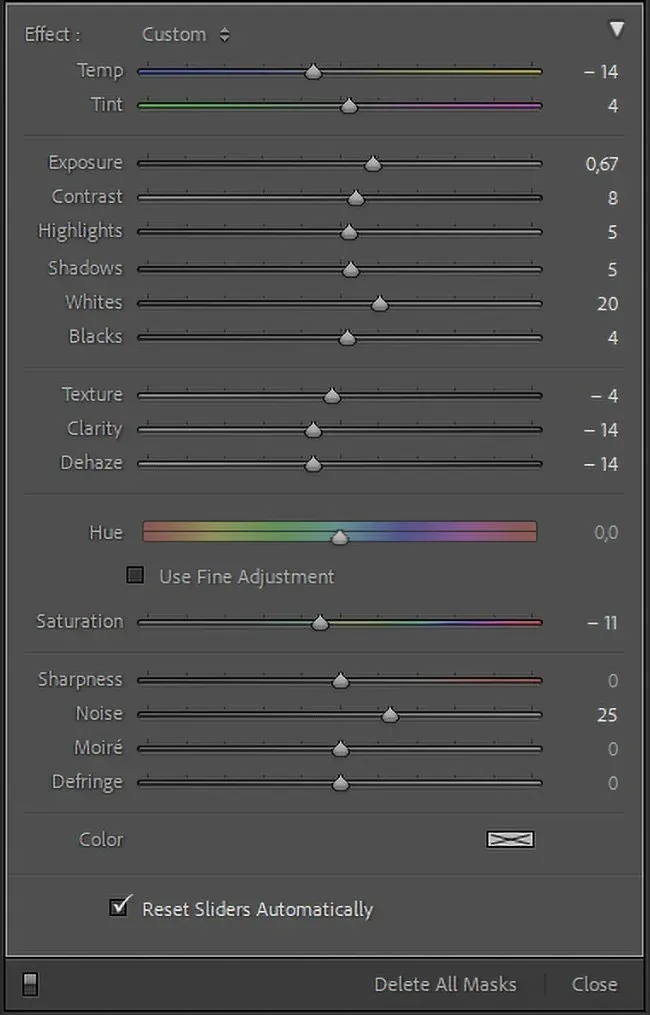Click the Saturation slider knob
650x1015 pixels.
(x=320, y=623)
